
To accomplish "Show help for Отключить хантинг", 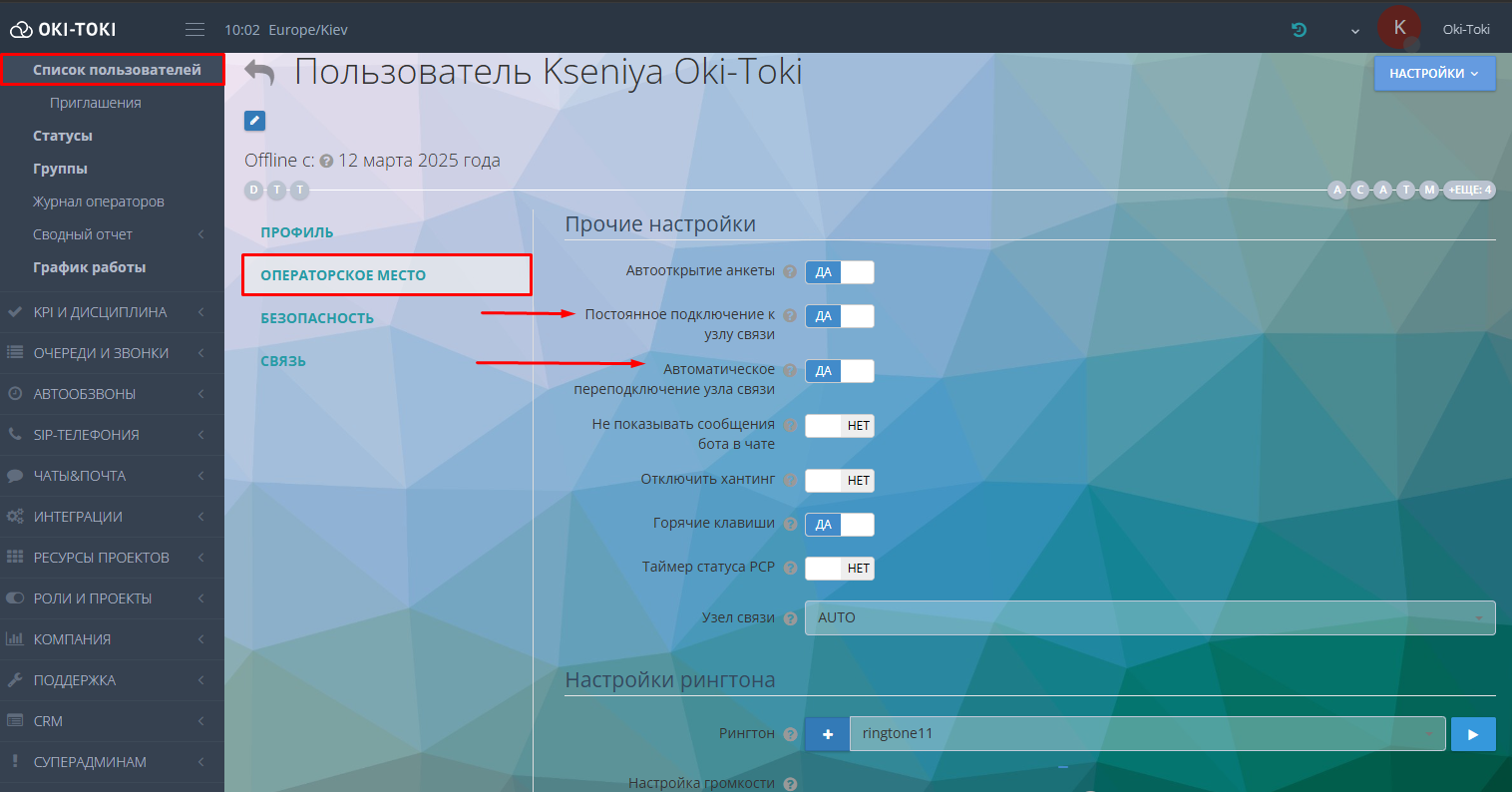I will point(790,480).
